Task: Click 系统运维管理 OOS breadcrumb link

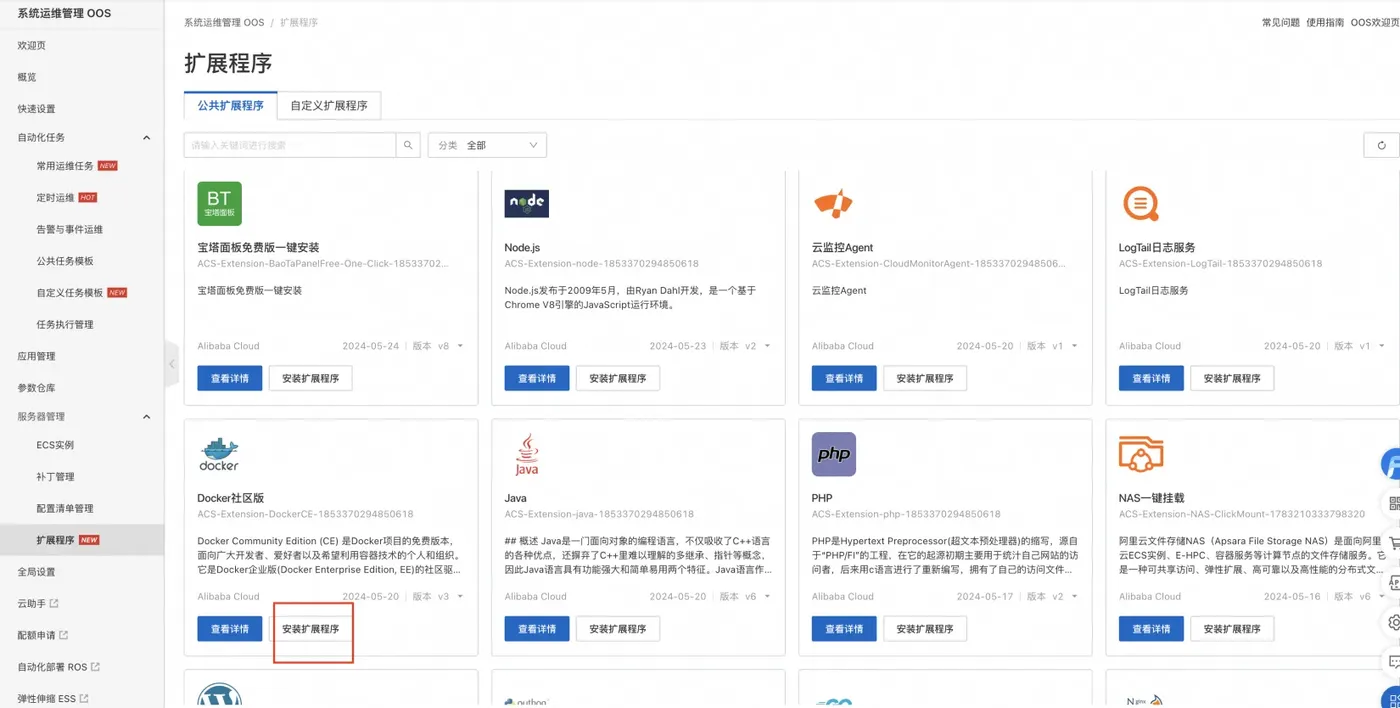Action: (x=224, y=22)
